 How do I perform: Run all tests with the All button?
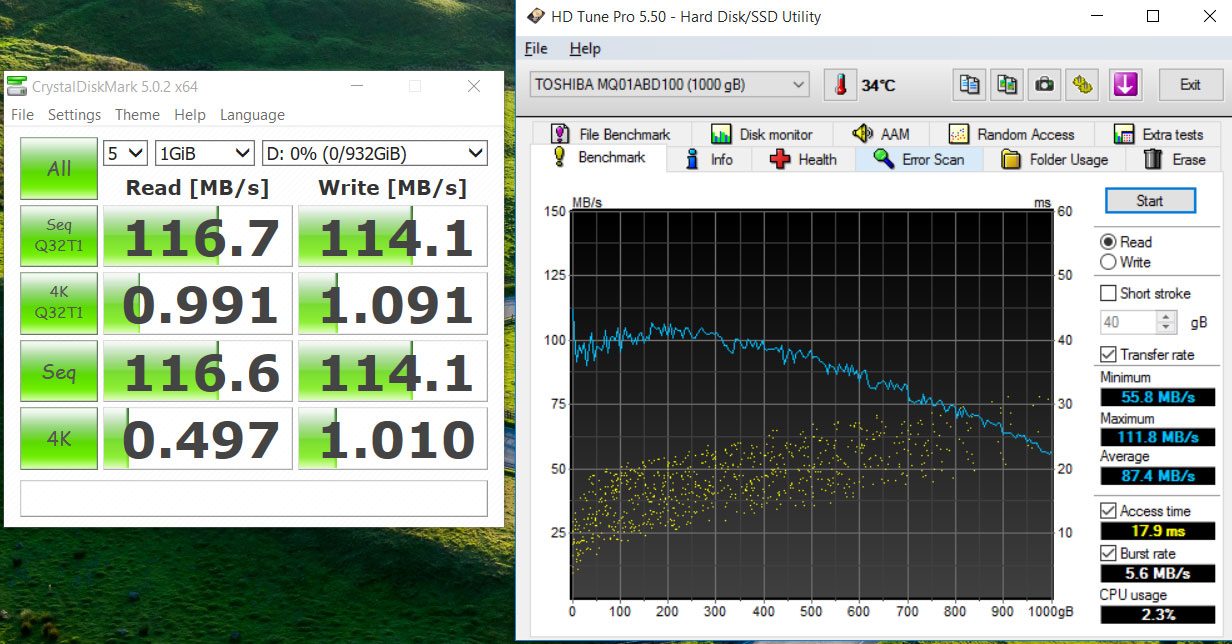point(59,167)
